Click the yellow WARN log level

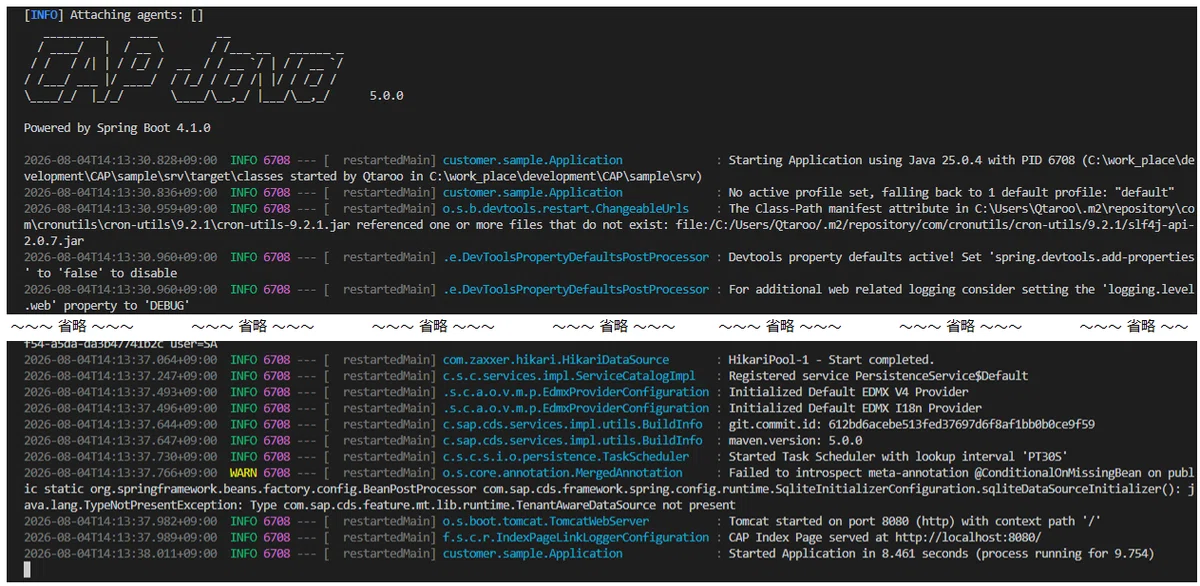click(x=244, y=473)
